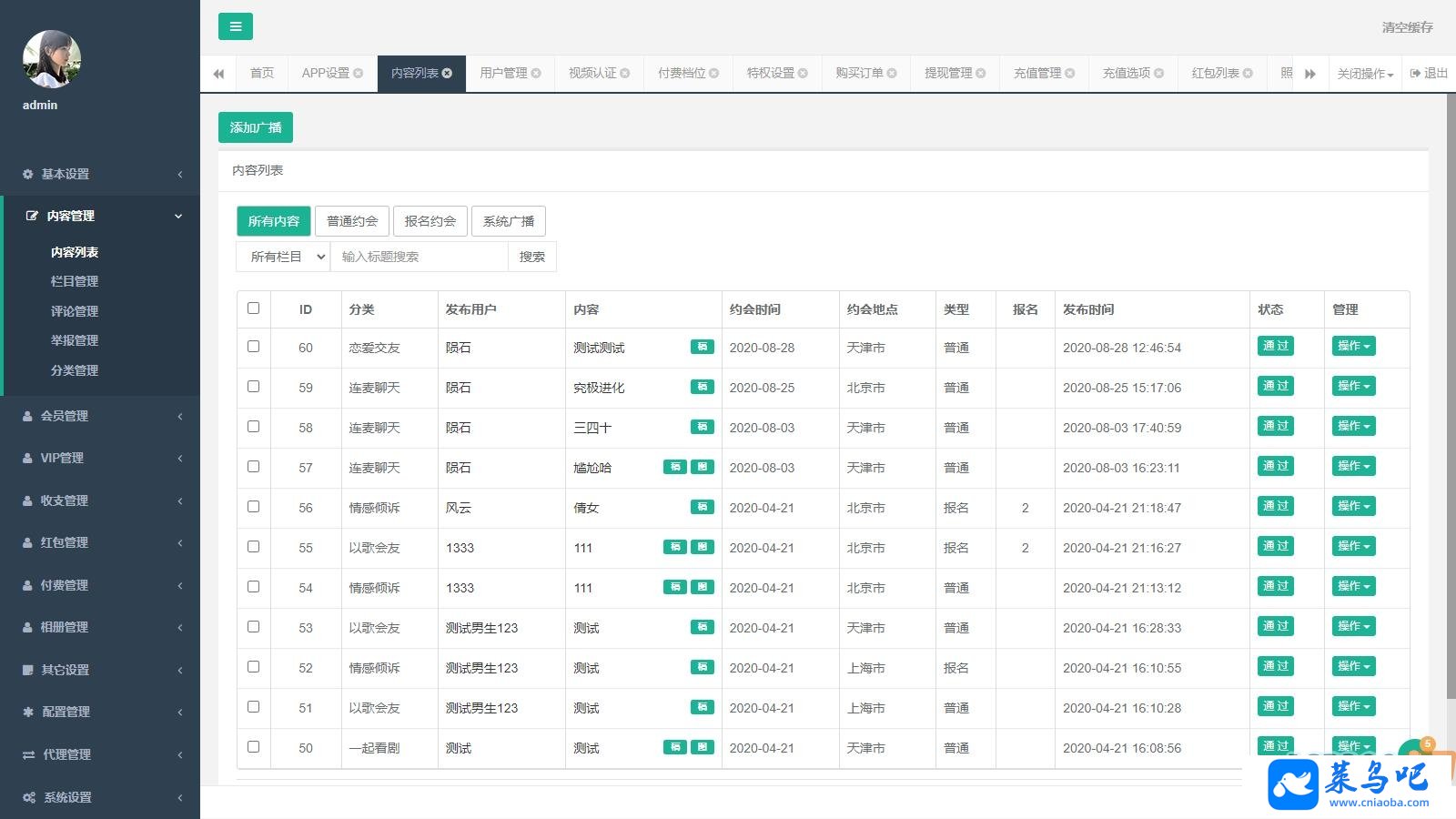The image size is (1456, 819).
Task: Click the 图 badge in row ID 50
Action: pyautogui.click(x=702, y=747)
